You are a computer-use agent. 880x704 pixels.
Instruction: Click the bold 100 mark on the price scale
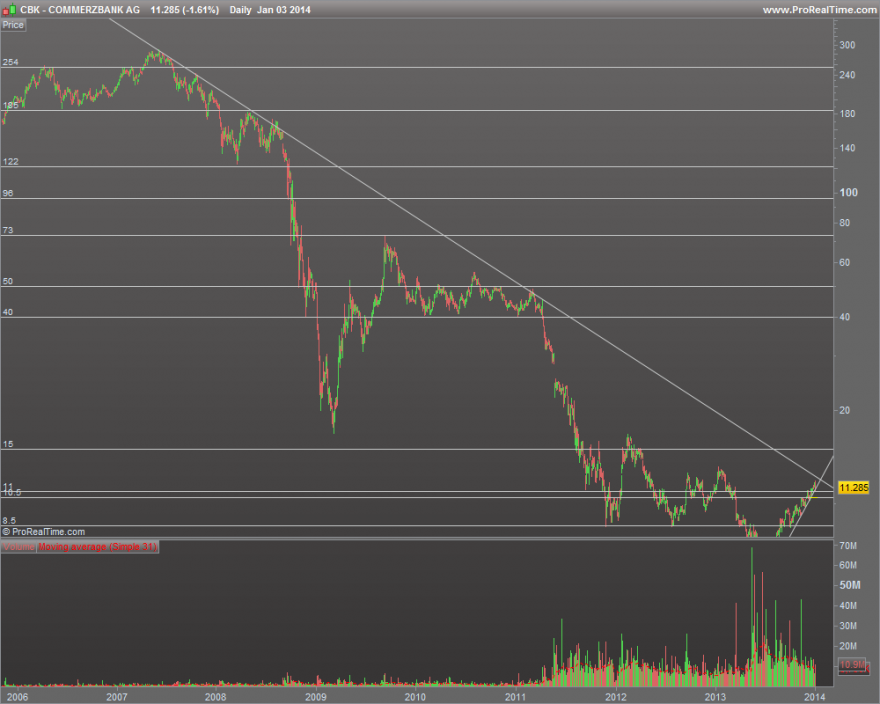point(849,193)
